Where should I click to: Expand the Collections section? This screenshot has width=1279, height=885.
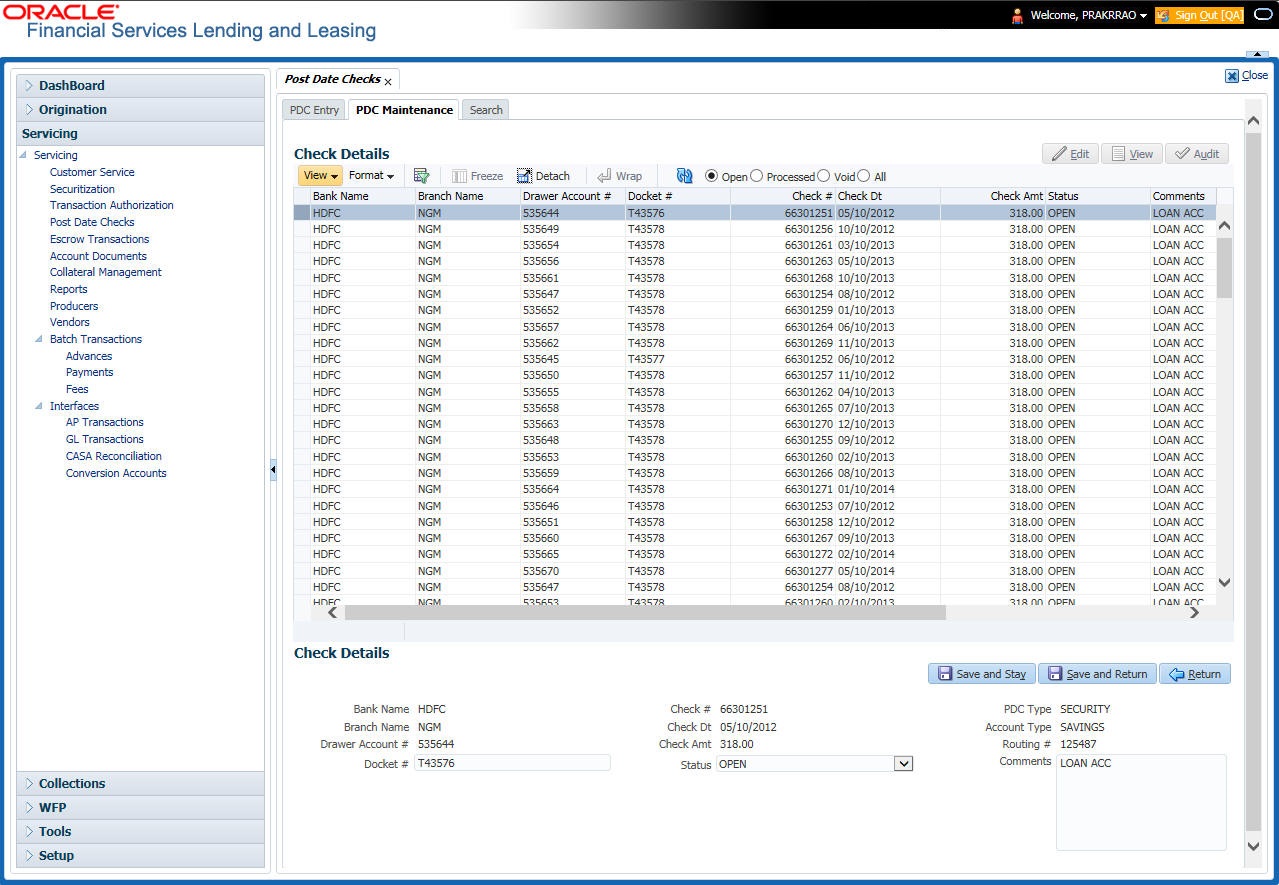tap(72, 783)
